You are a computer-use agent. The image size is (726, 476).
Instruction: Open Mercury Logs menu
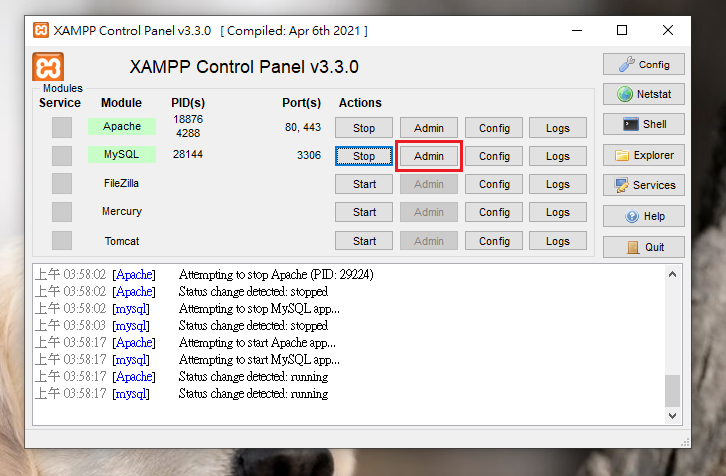click(x=558, y=212)
